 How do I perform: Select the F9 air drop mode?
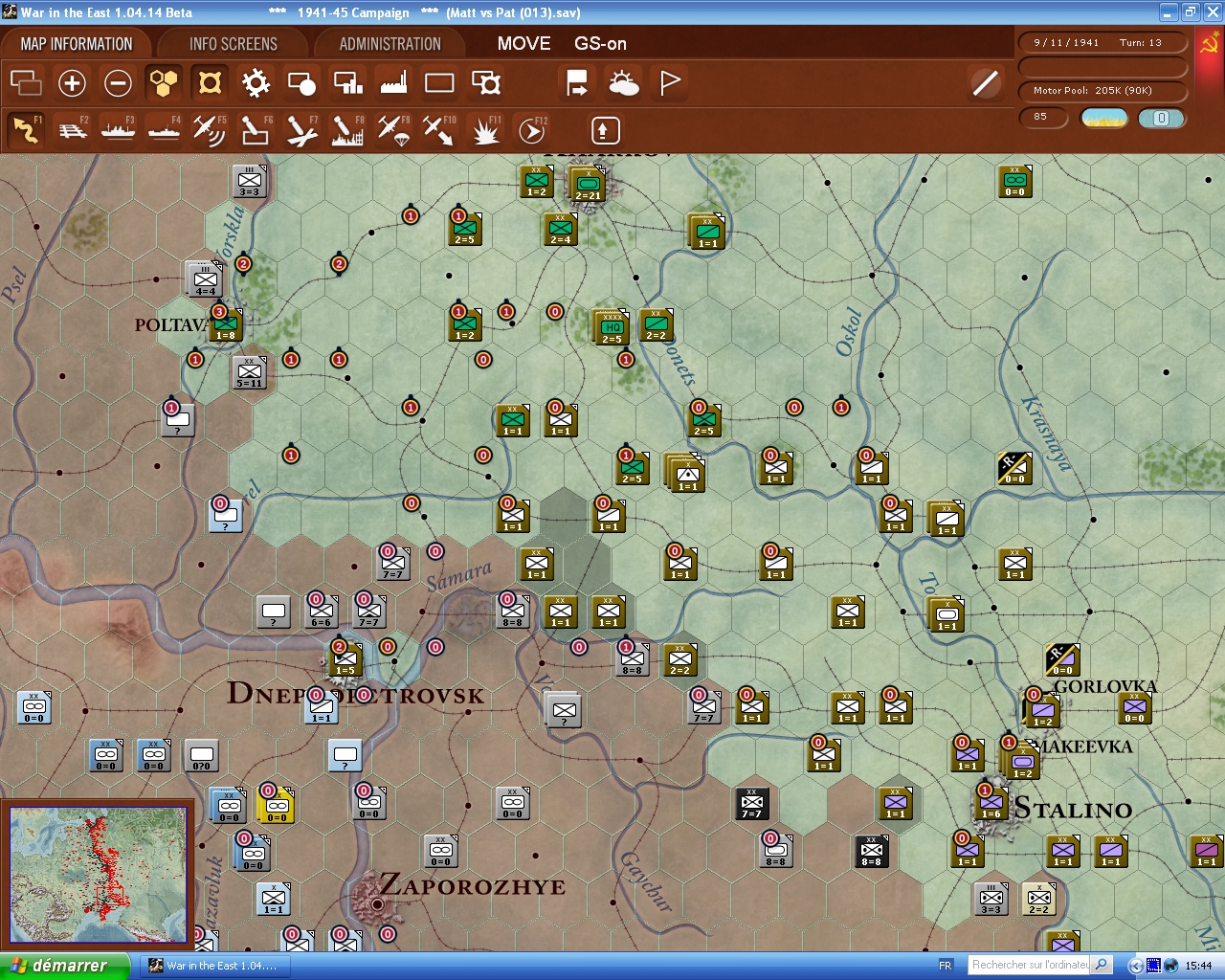tap(393, 130)
